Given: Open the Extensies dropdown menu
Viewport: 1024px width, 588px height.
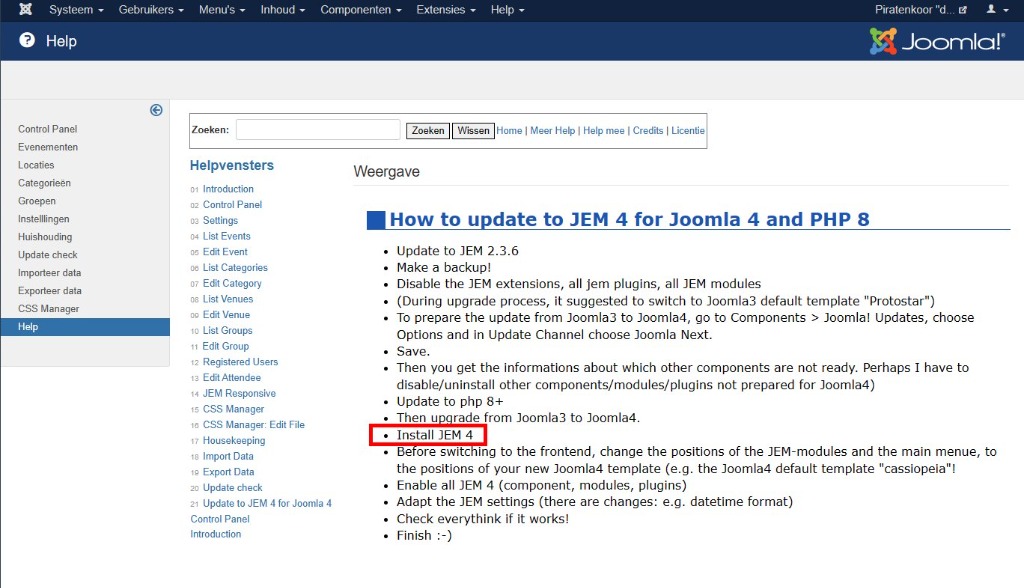Looking at the screenshot, I should click(x=446, y=10).
